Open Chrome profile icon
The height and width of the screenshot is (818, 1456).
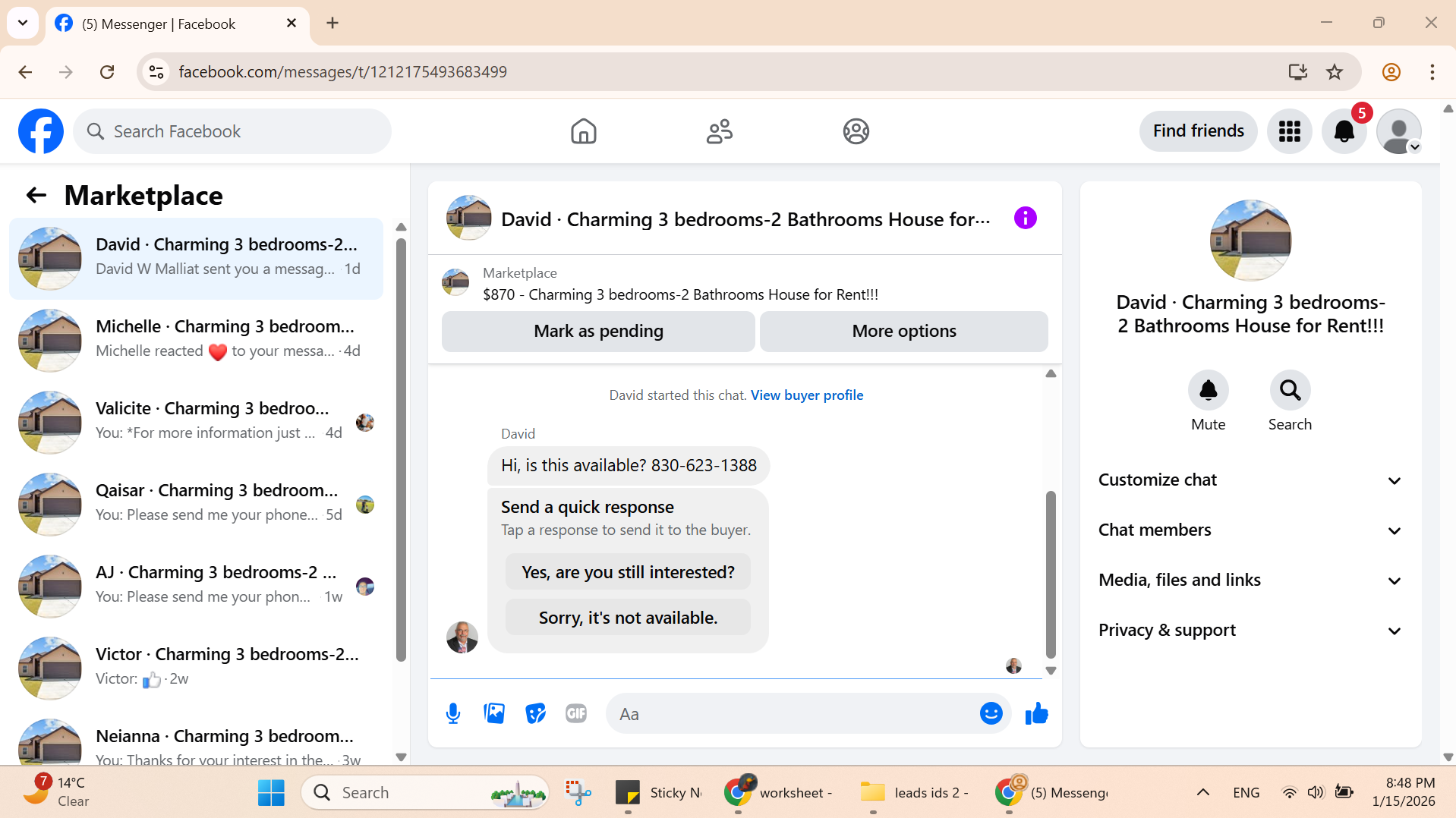coord(1391,72)
